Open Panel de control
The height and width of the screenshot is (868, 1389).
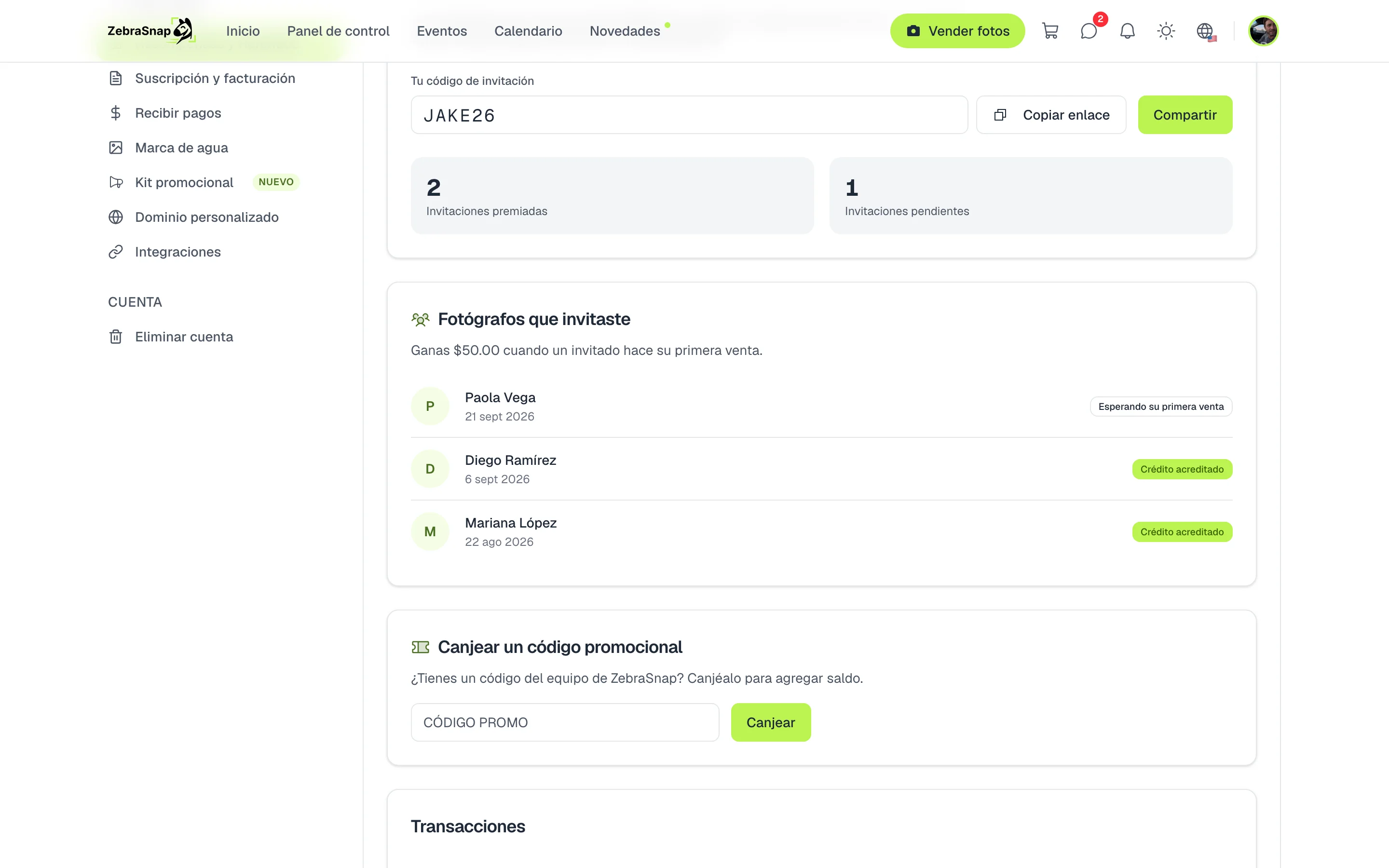coord(338,31)
